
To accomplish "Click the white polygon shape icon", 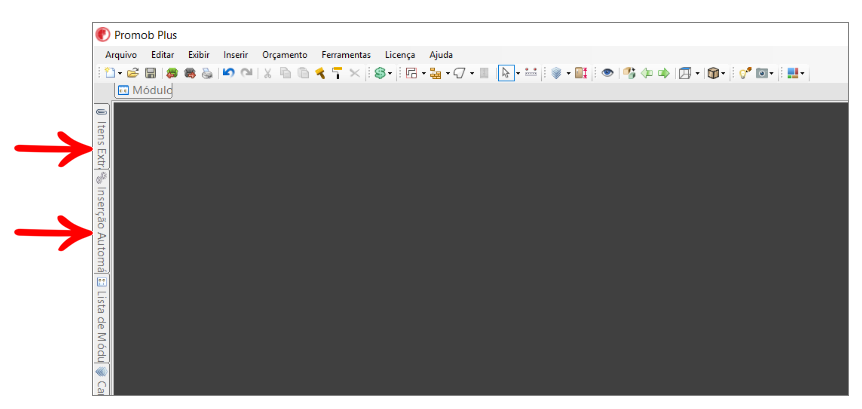I will pos(460,73).
